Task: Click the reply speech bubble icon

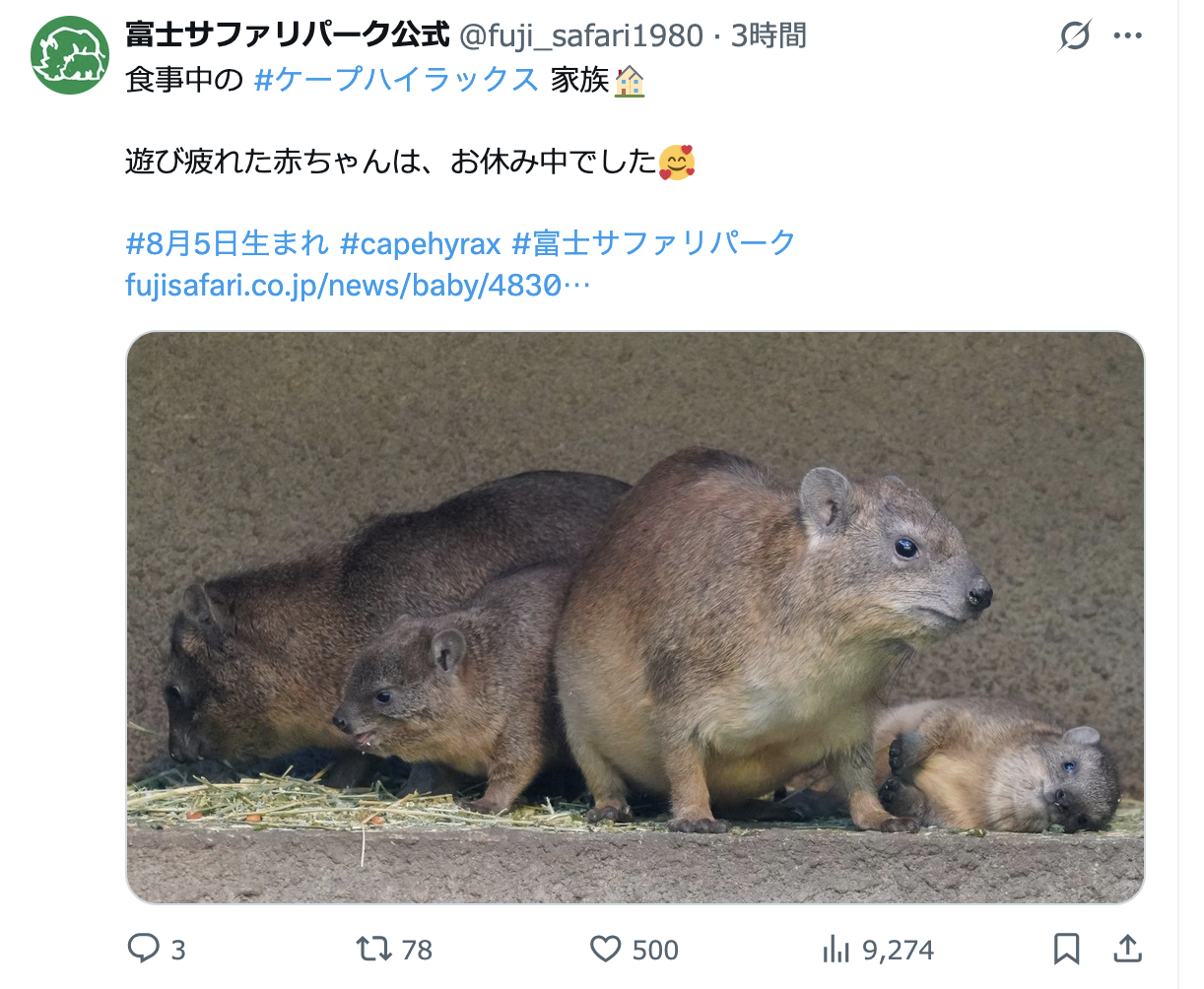Action: click(144, 949)
